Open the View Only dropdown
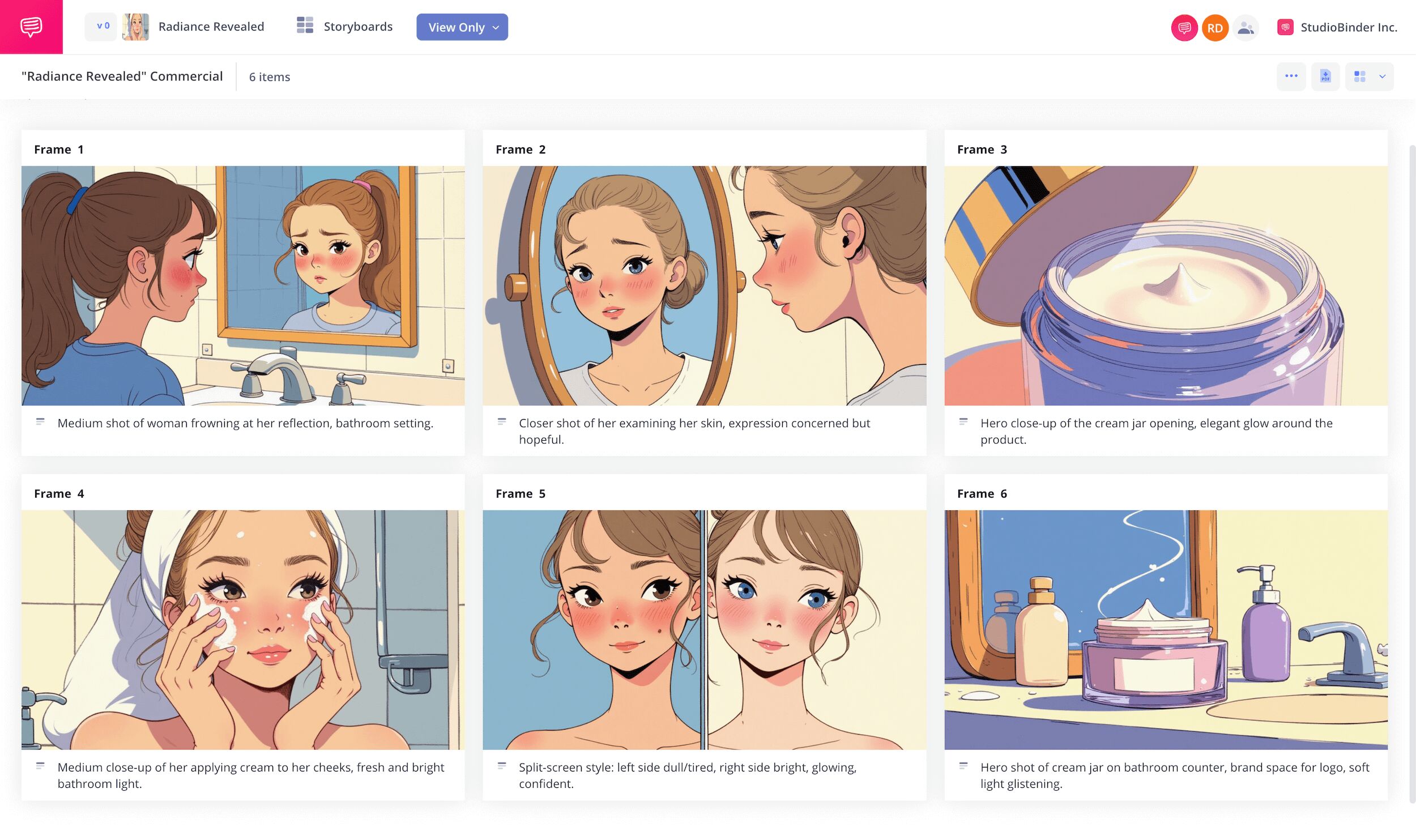The image size is (1416, 840). tap(462, 27)
